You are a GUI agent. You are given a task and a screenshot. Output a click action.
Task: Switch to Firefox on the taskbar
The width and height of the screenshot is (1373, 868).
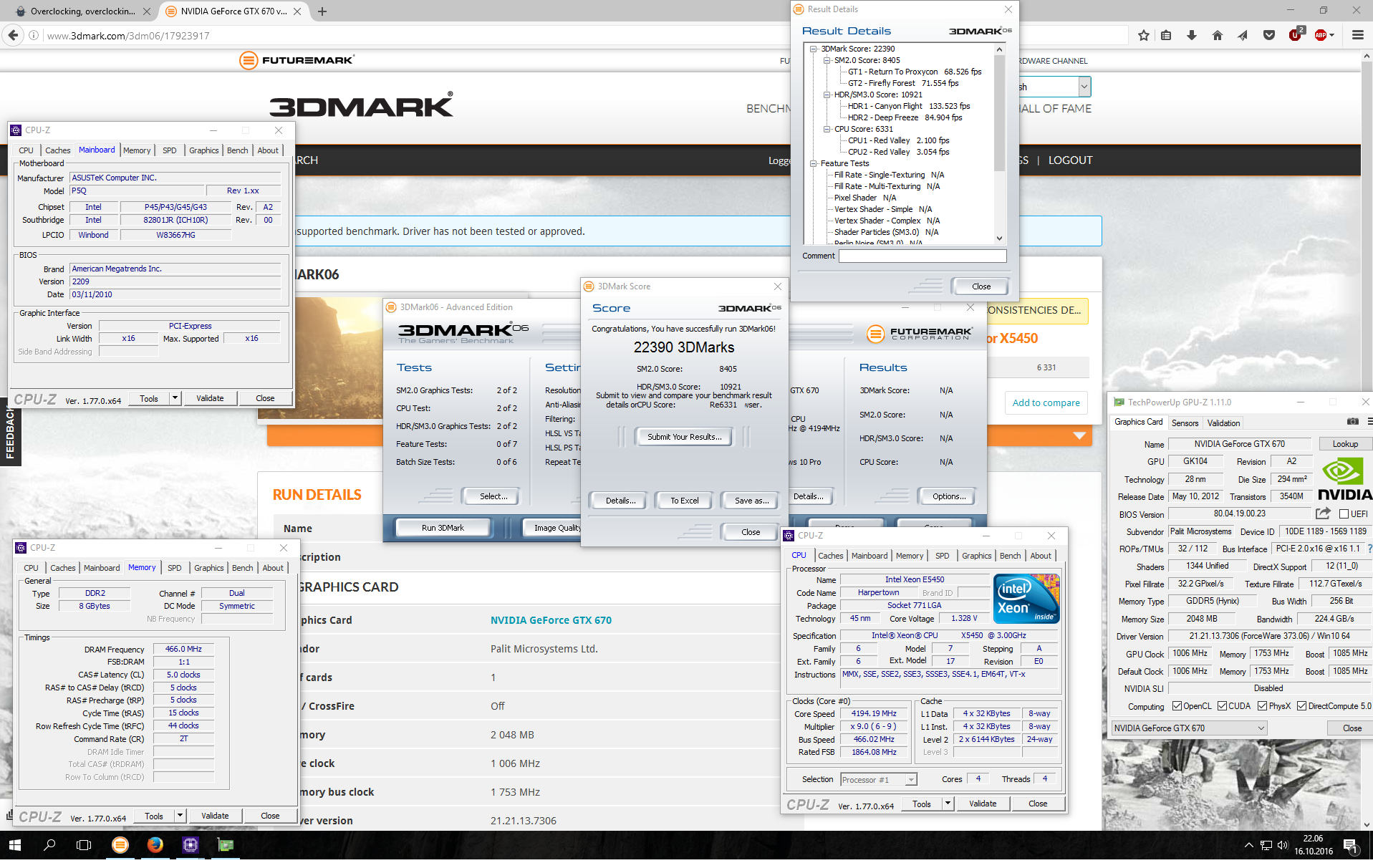pyautogui.click(x=155, y=845)
